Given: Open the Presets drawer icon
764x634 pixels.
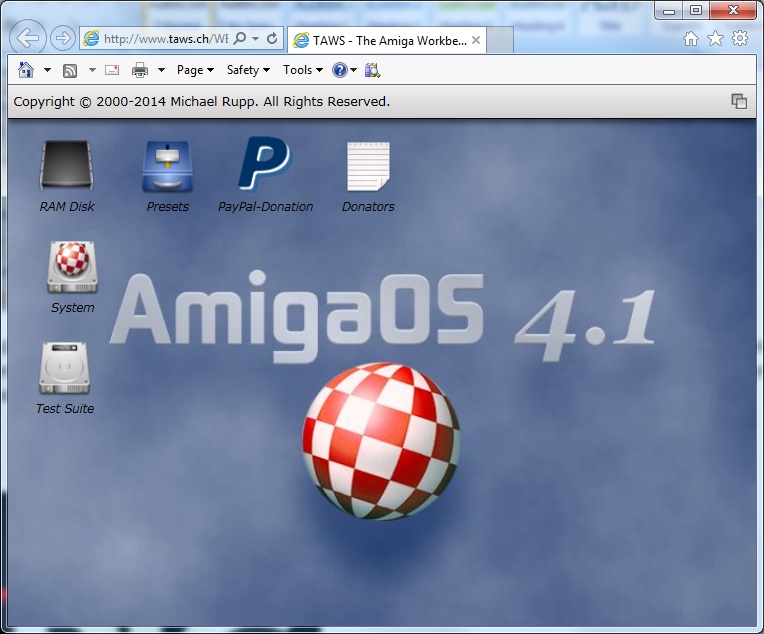Looking at the screenshot, I should point(167,167).
